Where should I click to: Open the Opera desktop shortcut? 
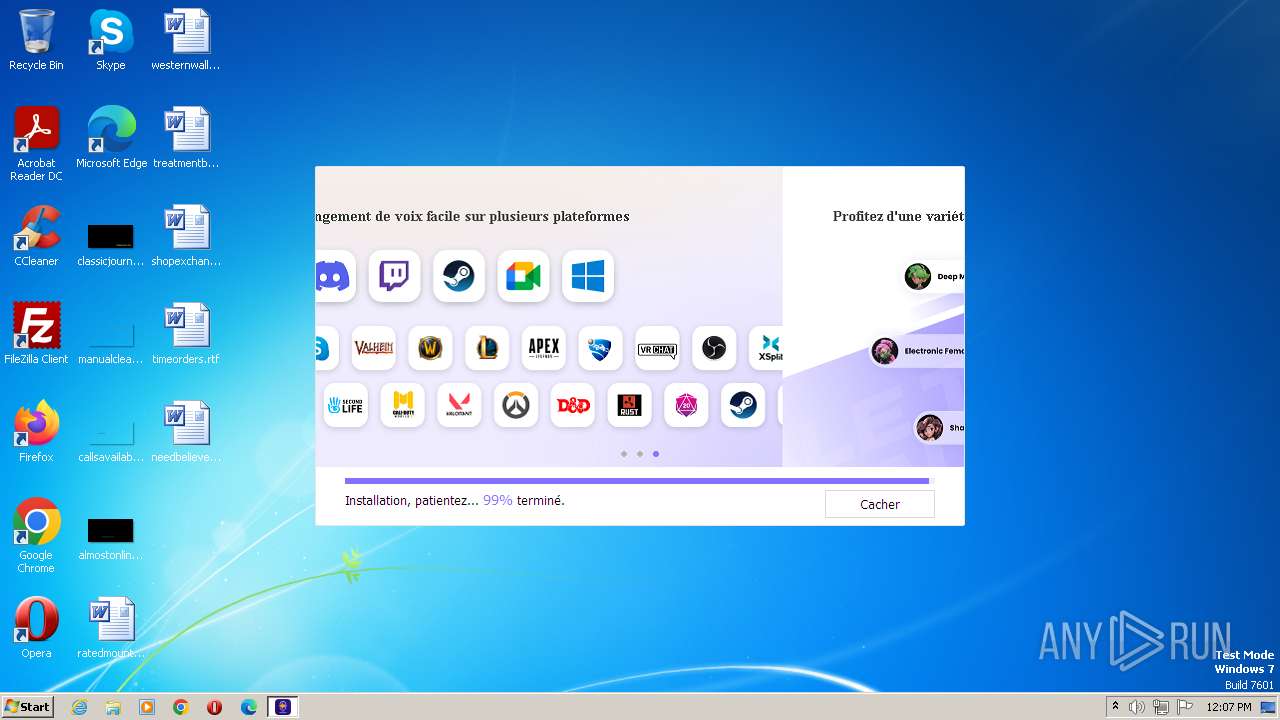point(36,628)
